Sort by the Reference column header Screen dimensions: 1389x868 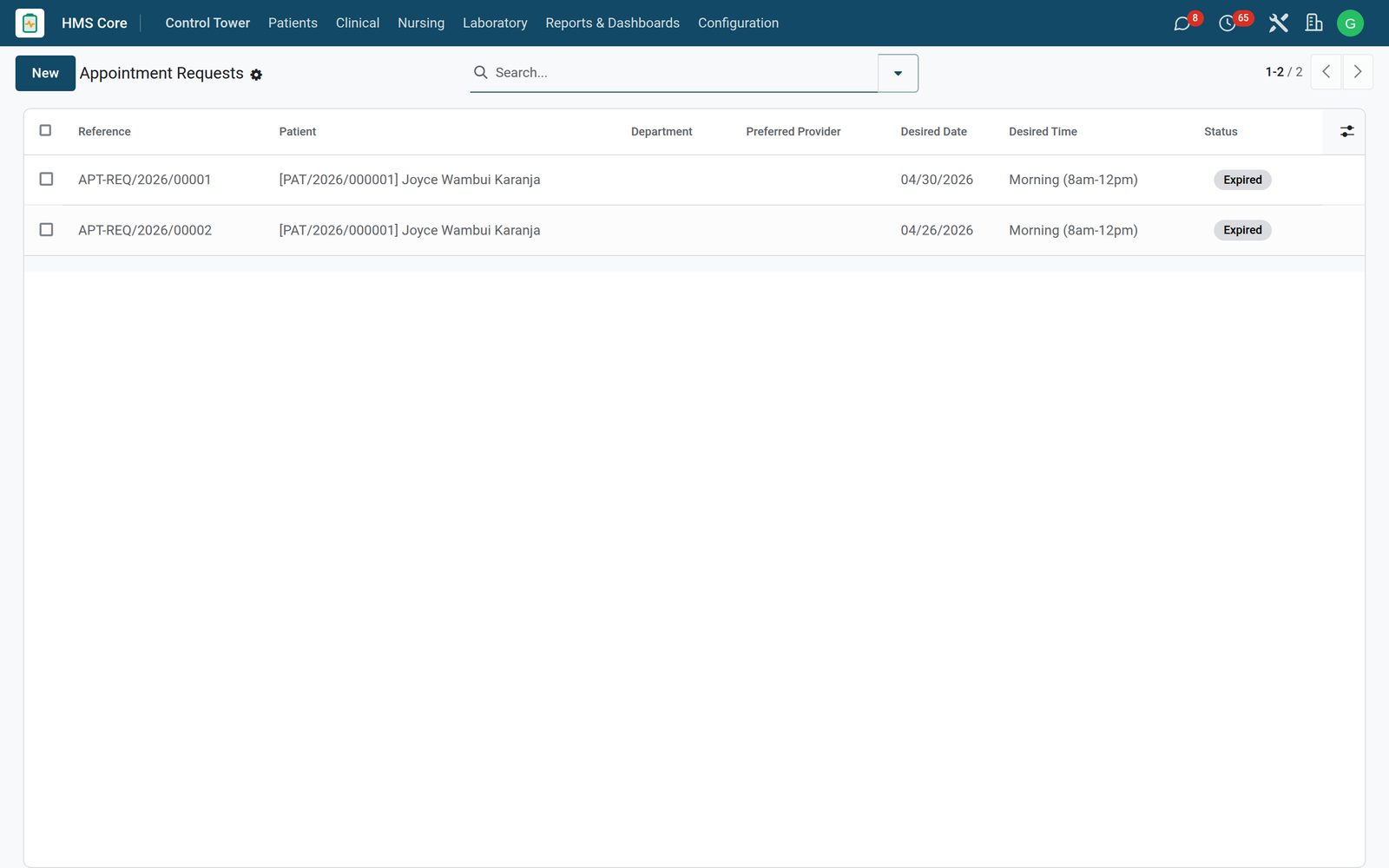pyautogui.click(x=104, y=131)
